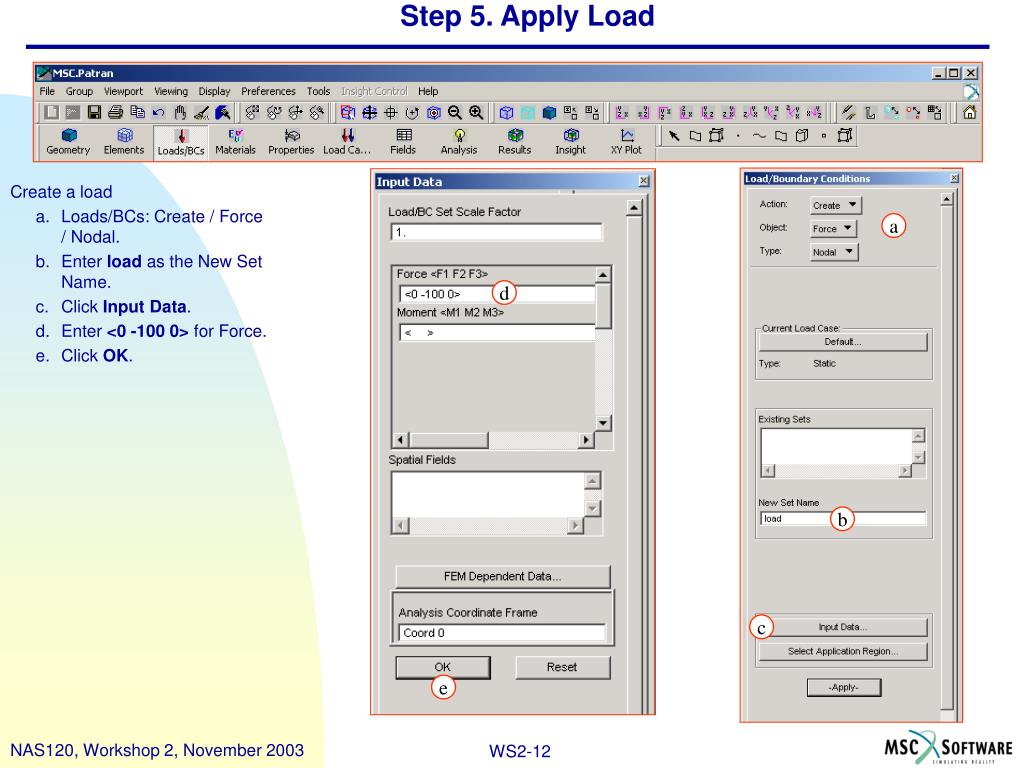Click the Default load case button
This screenshot has width=1024, height=768.
pos(842,342)
